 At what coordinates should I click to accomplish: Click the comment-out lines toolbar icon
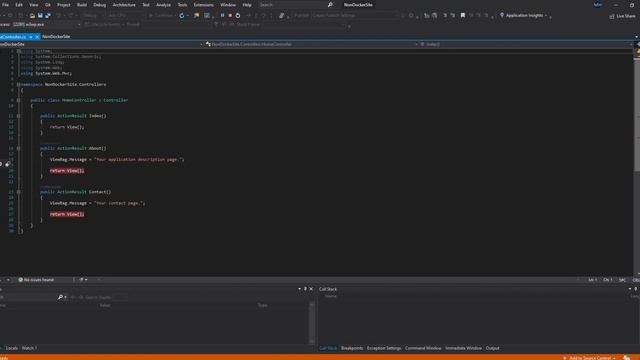click(x=445, y=16)
